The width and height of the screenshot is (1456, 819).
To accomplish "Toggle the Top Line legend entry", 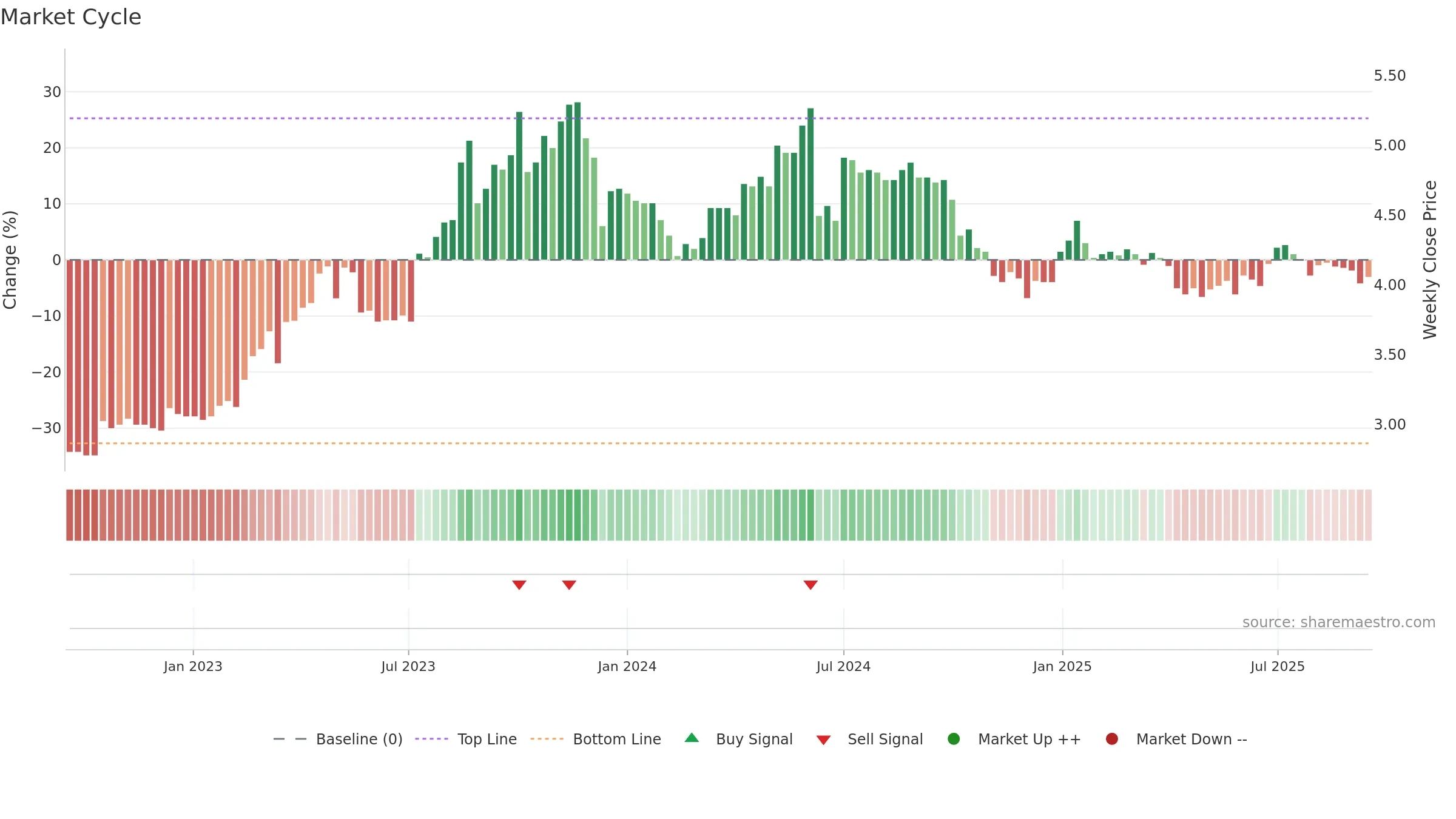I will (x=466, y=739).
